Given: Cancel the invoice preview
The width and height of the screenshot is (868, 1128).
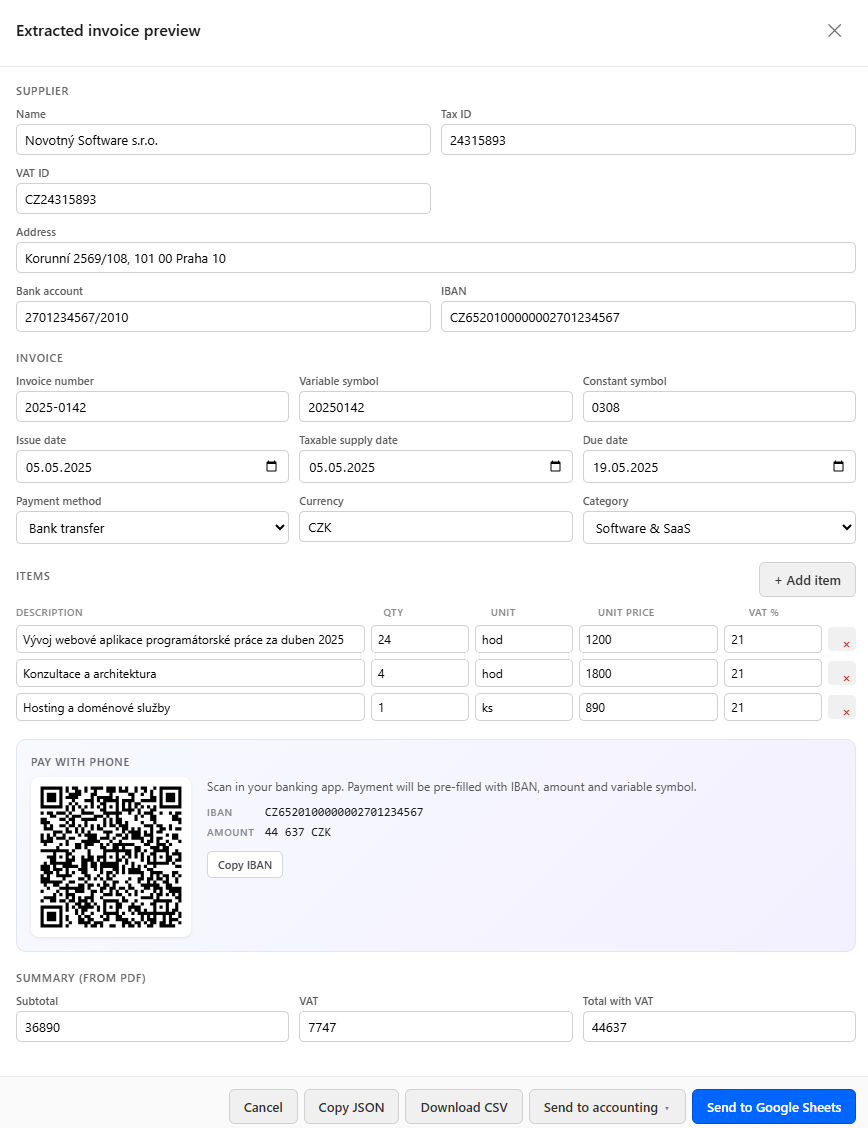Looking at the screenshot, I should tap(263, 1106).
